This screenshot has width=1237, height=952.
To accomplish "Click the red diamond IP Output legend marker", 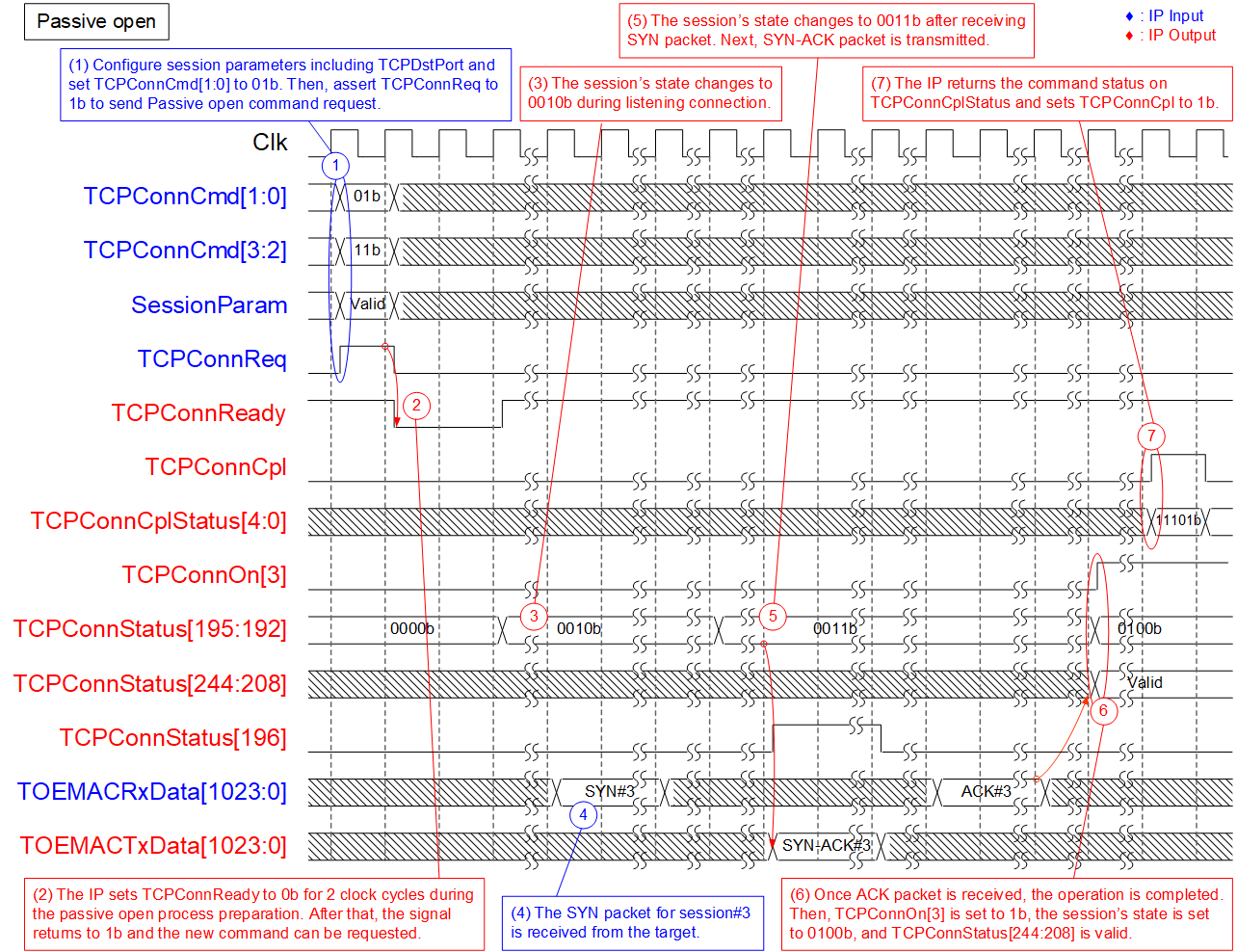I will 1129,36.
